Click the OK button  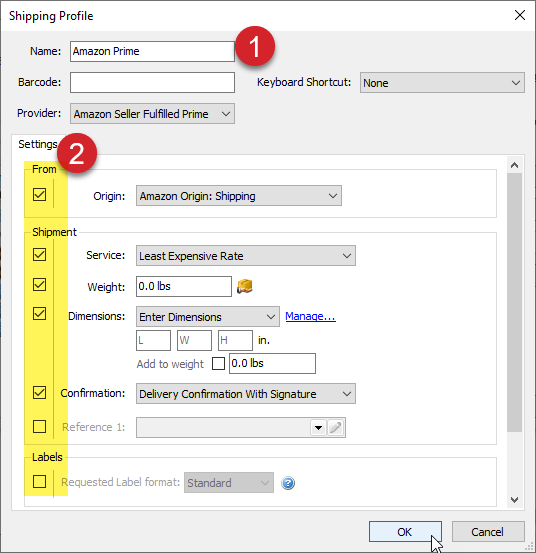coord(405,531)
